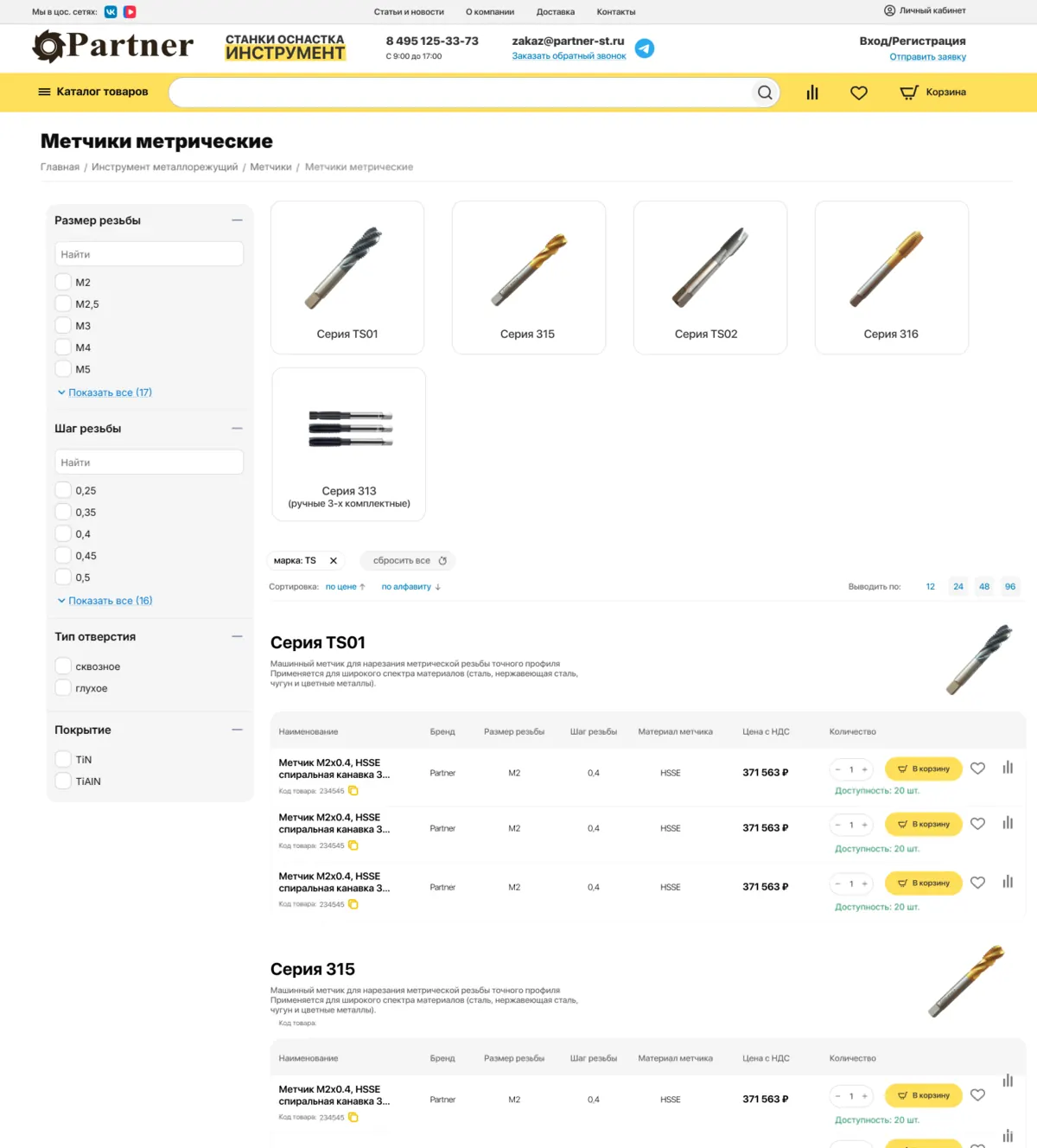Open the Каталог товаров hamburger menu

coord(92,92)
